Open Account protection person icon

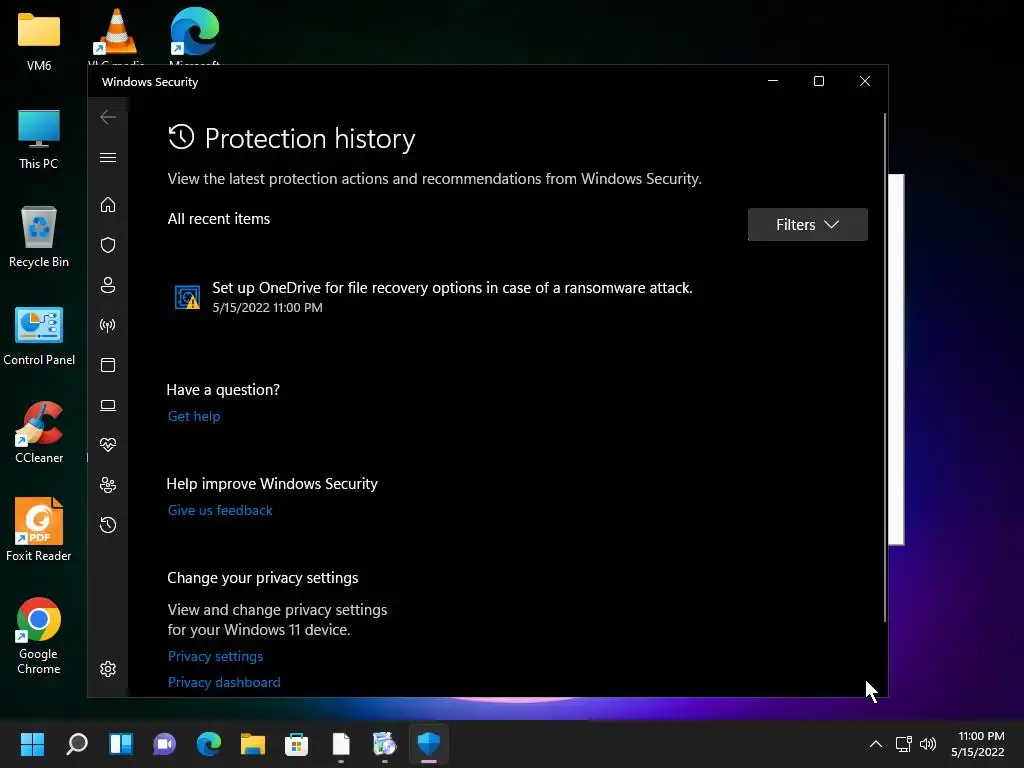click(x=108, y=285)
